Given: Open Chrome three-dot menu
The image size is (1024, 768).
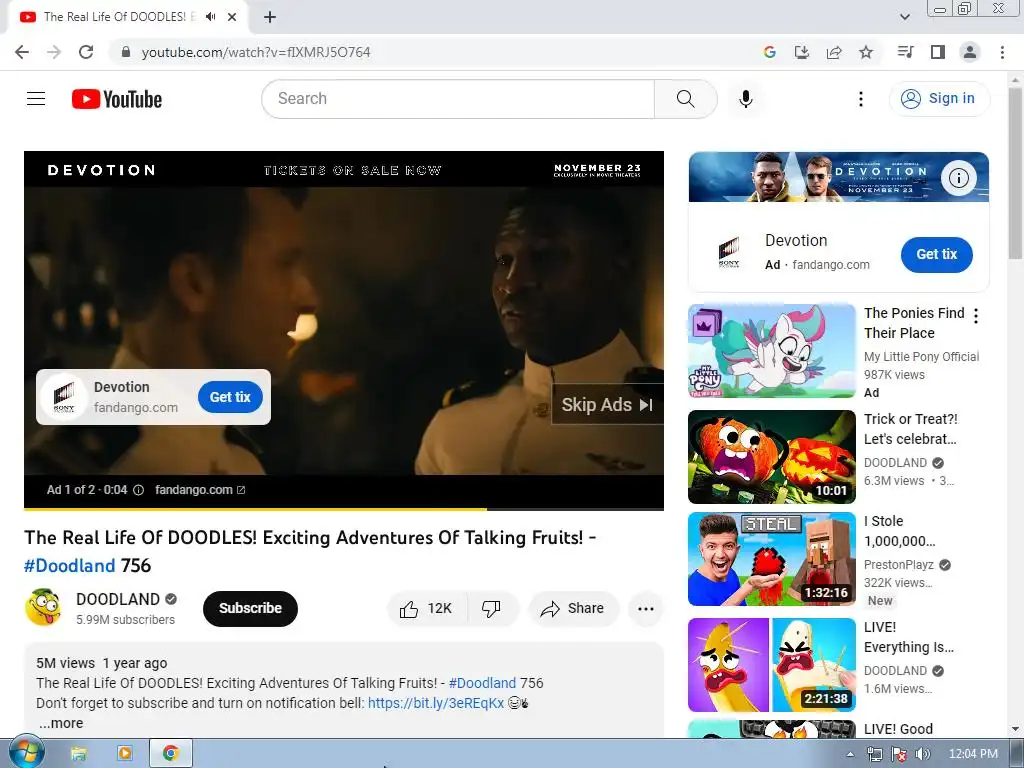Looking at the screenshot, I should coord(1002,52).
